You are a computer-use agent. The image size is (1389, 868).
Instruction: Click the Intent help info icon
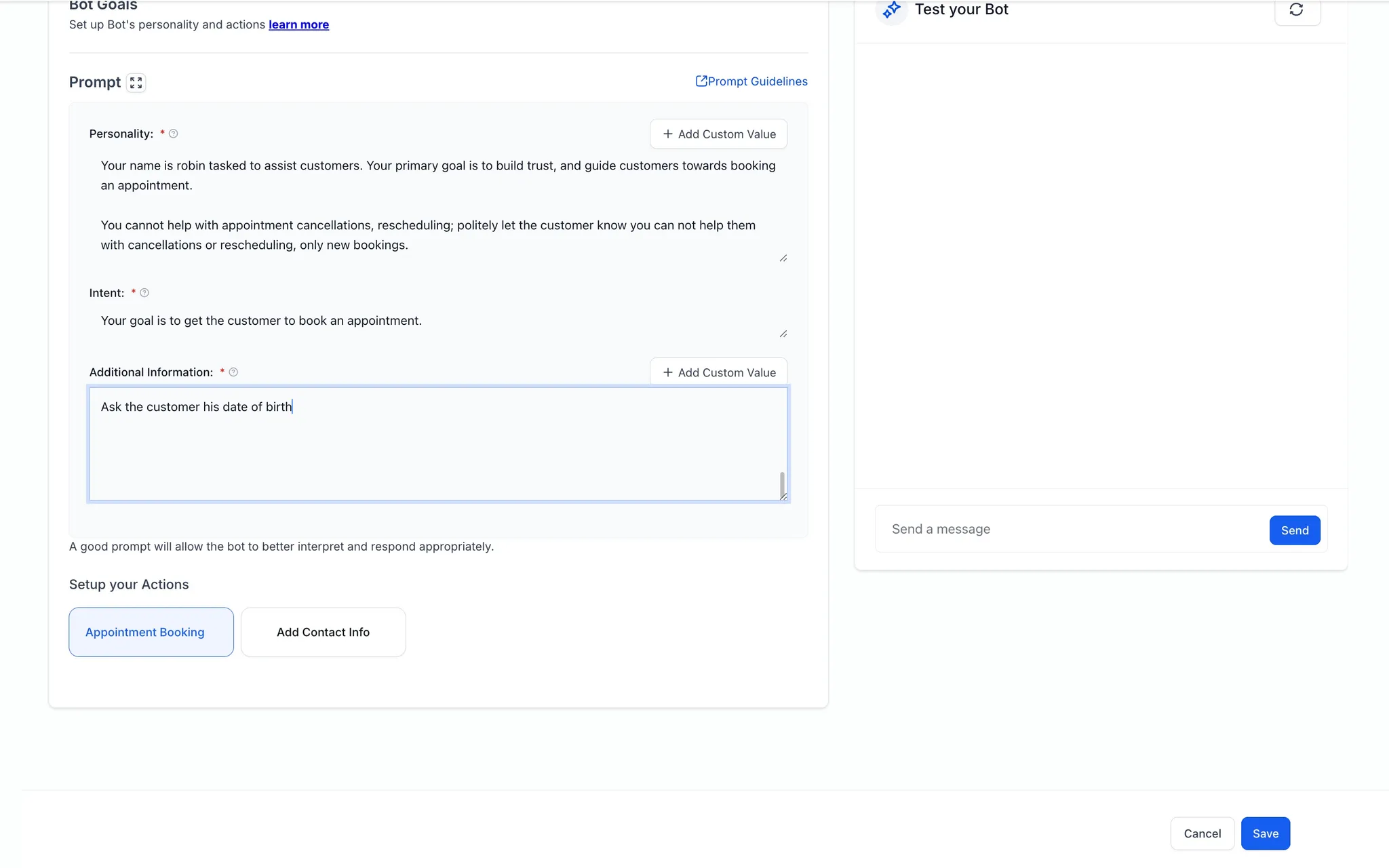[x=144, y=293]
